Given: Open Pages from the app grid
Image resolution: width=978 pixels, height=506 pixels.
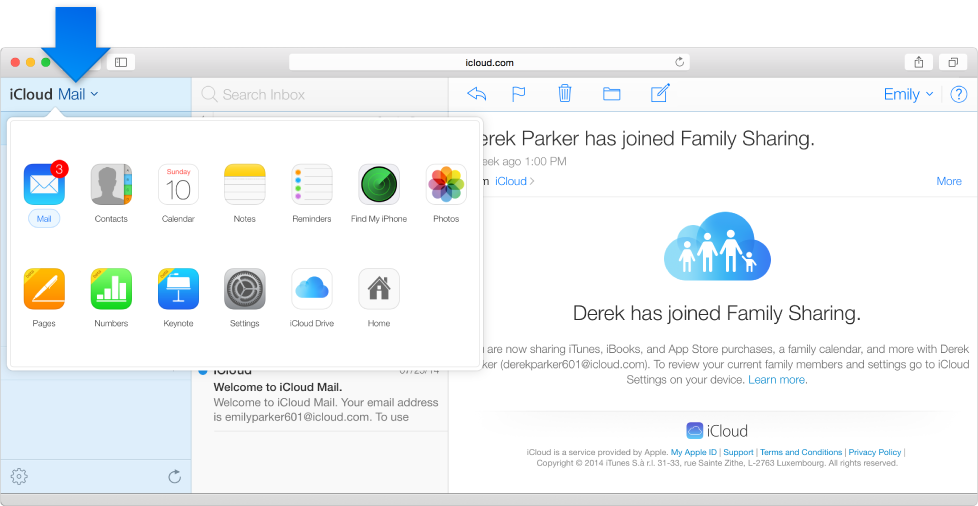Looking at the screenshot, I should pos(44,290).
